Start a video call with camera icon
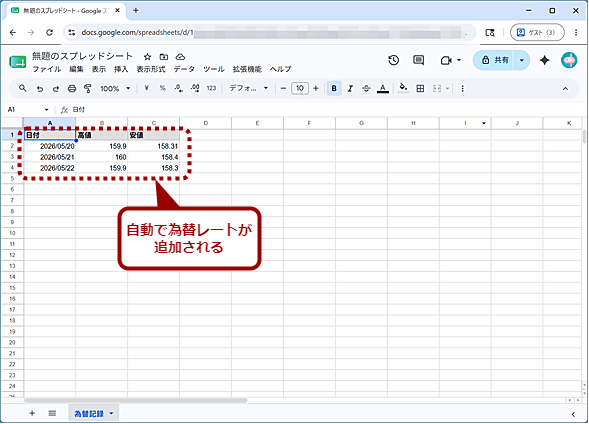Screen dimensions: 589x424 (446, 60)
